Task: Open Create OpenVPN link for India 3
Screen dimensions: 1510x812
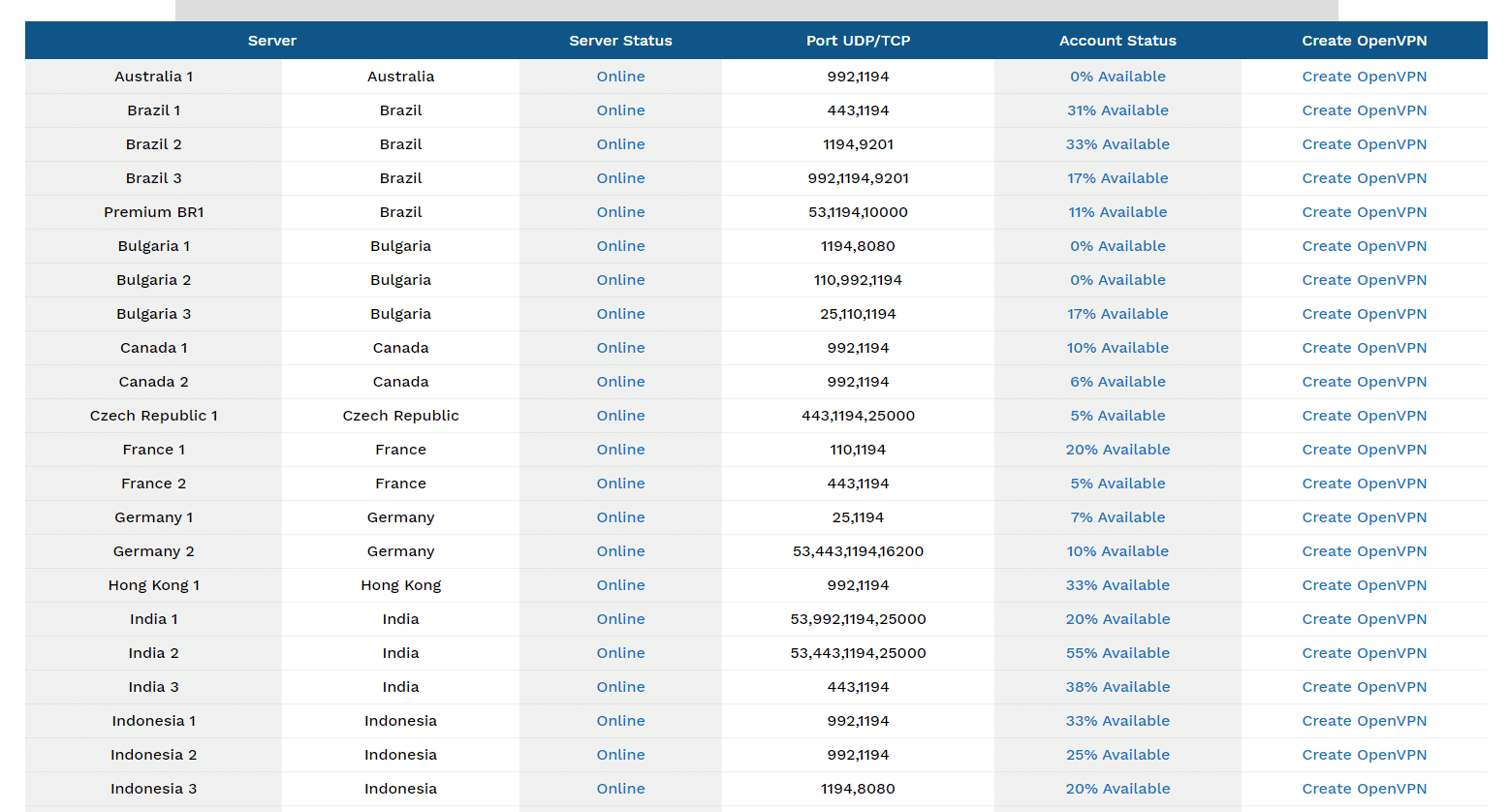Action: (x=1364, y=687)
